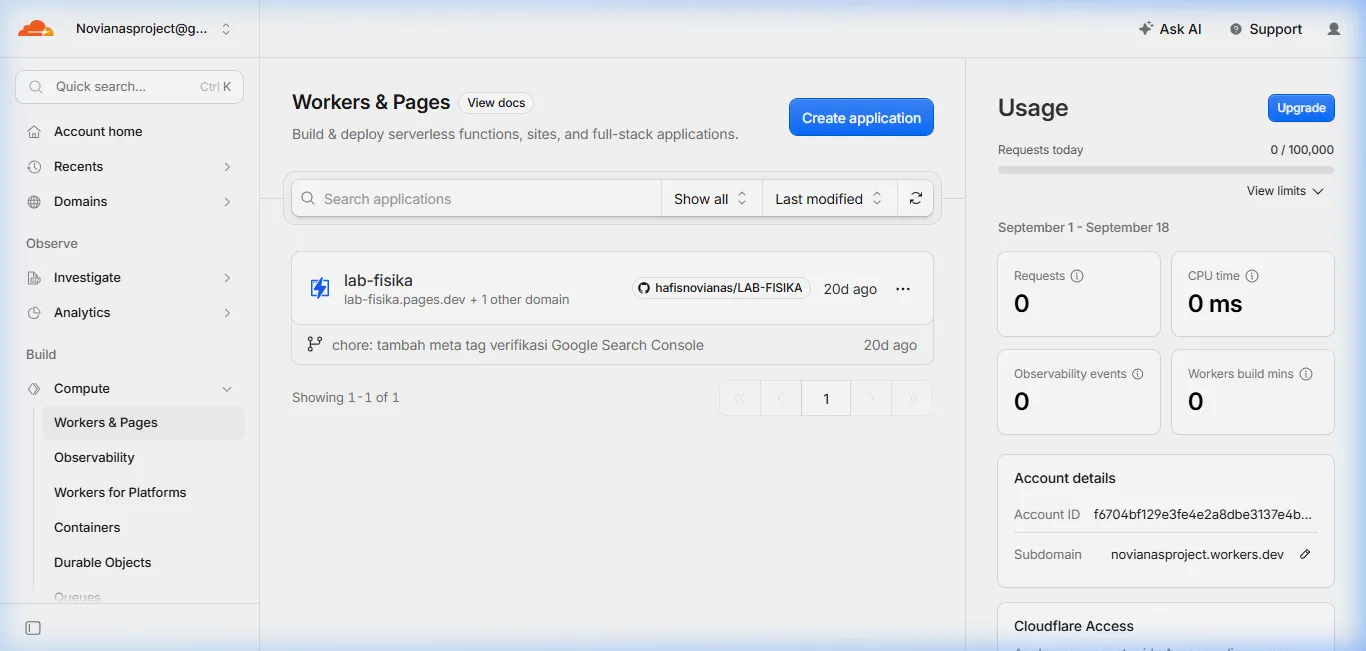Edit the subdomain with the pencil icon
Screen dimensions: 1366x651
click(x=1305, y=554)
